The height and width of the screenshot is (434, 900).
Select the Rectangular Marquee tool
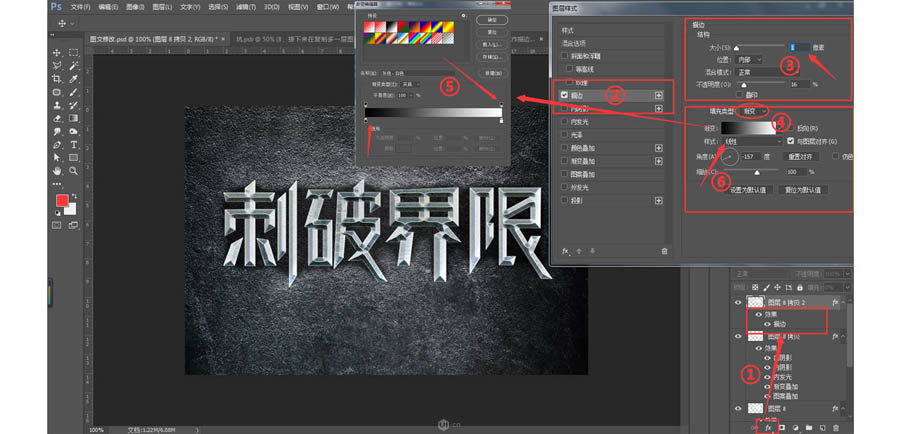click(x=73, y=53)
